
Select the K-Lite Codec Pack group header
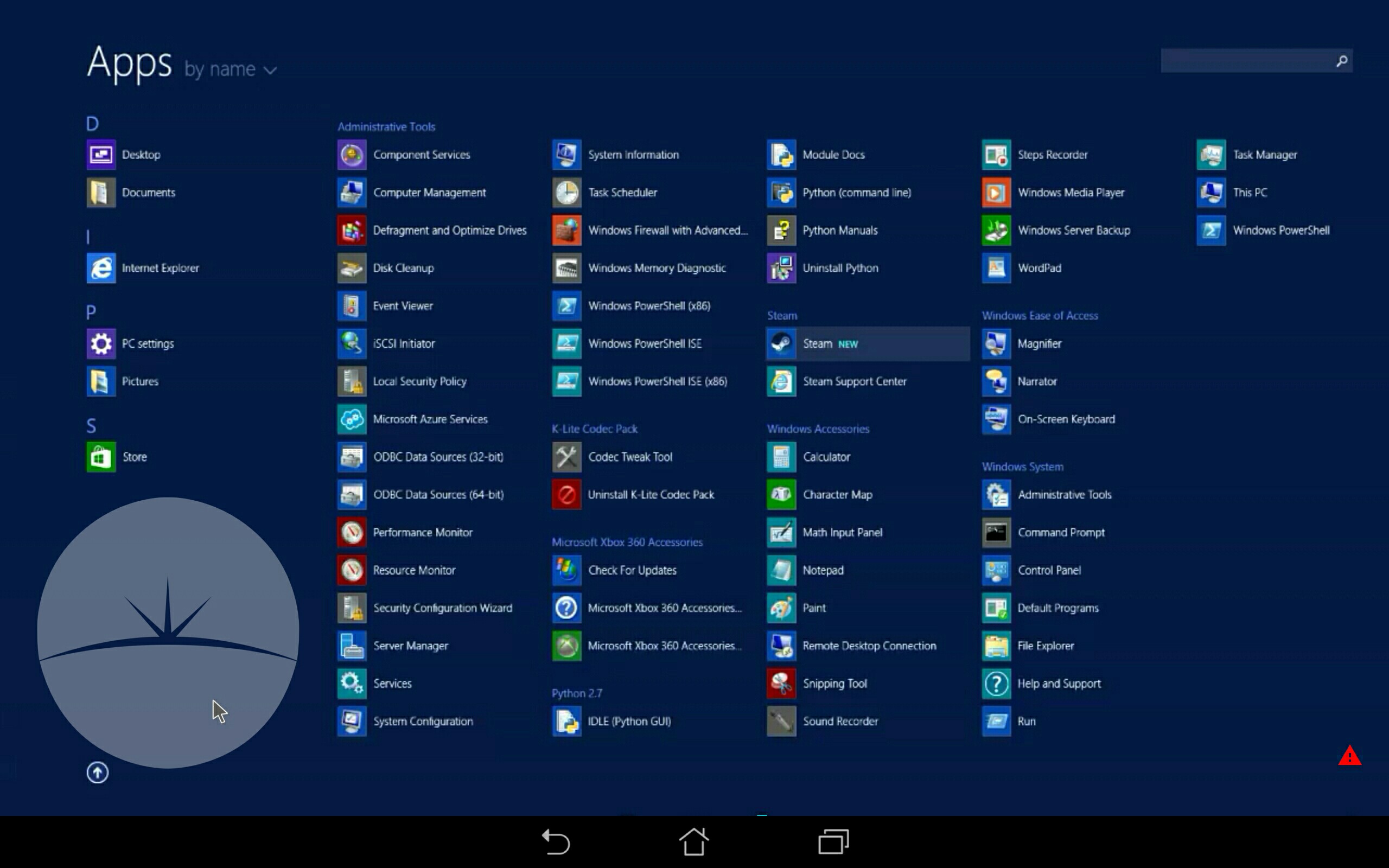(x=595, y=429)
